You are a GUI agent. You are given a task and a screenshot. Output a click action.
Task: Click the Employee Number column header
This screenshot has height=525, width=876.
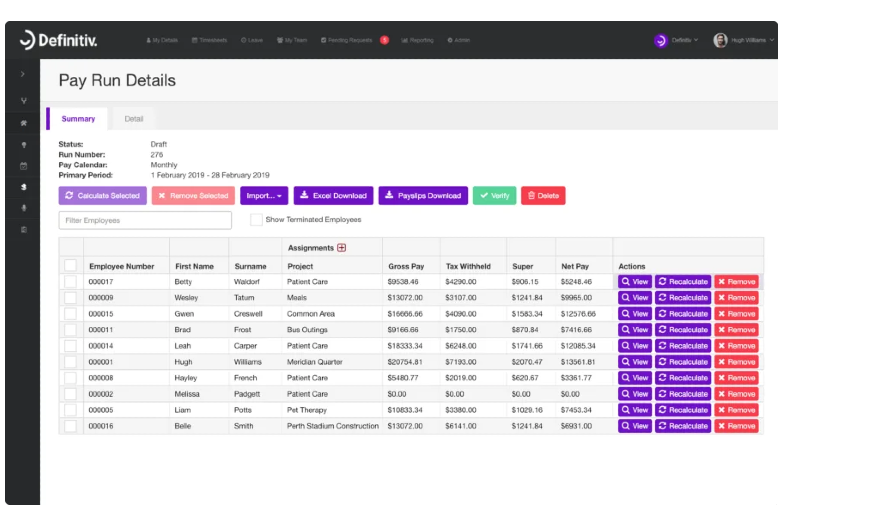click(122, 266)
